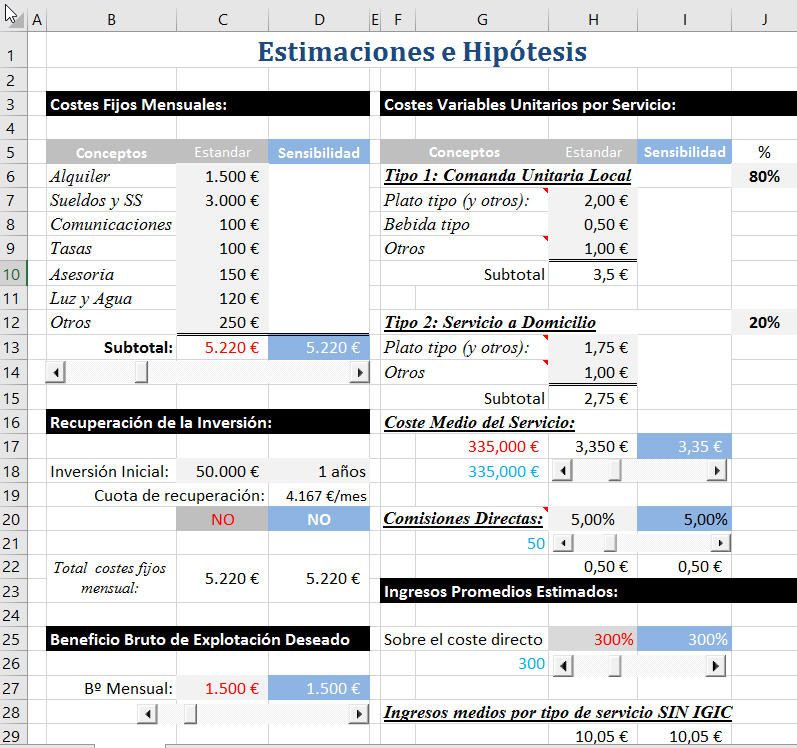Viewport: 797px width, 748px height.
Task: Click the Estimaciones e Hipótesis title cell
Action: click(x=421, y=51)
